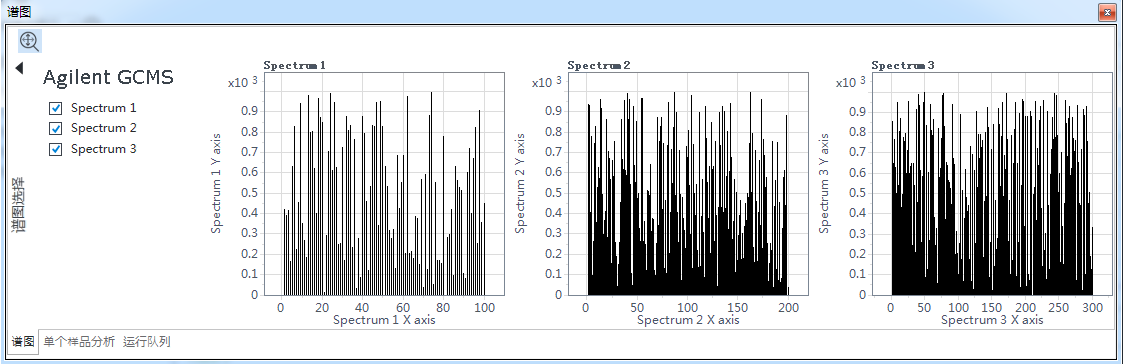Click the zoom/pan magnifier tool icon
Screen dimensions: 1123x364
click(30, 41)
